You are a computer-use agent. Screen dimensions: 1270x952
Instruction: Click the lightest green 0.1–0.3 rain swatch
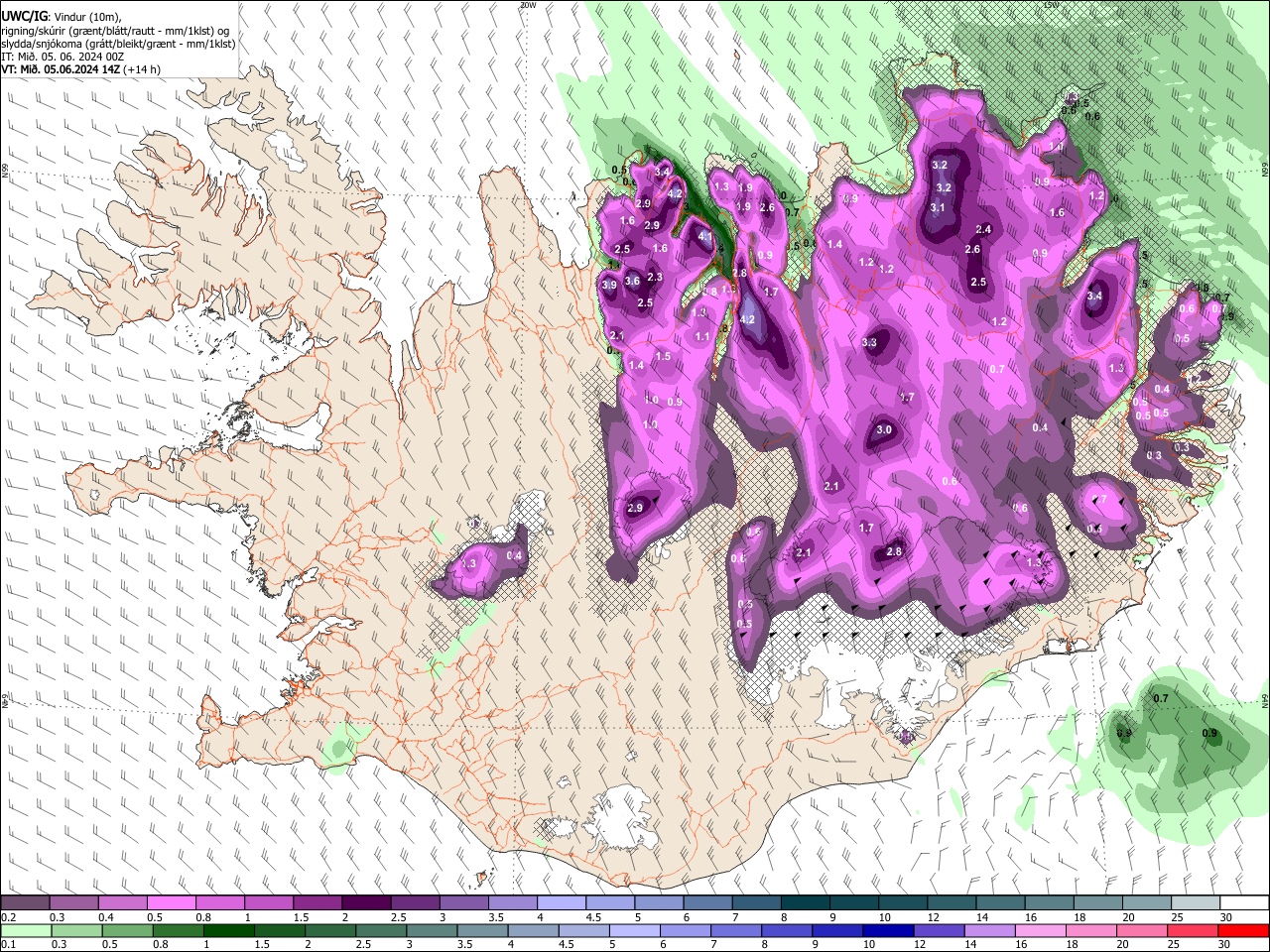click(x=25, y=930)
